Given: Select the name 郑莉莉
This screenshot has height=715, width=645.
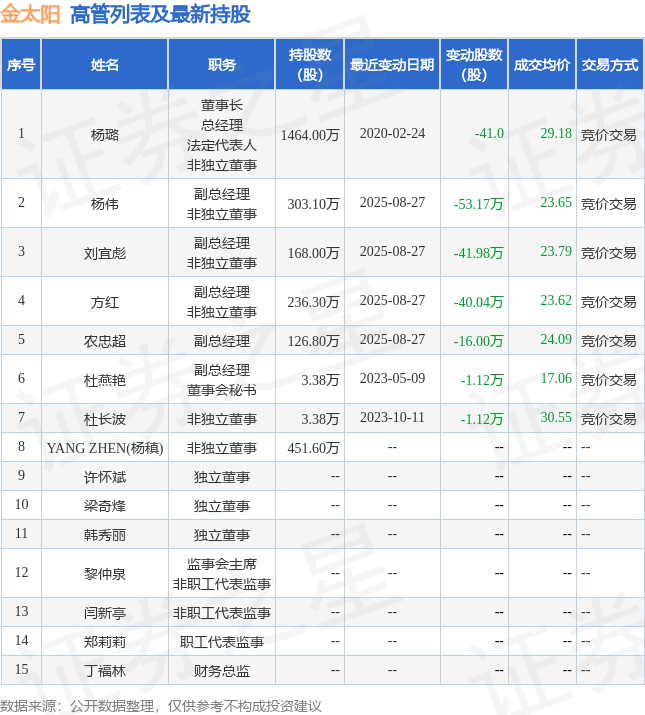Looking at the screenshot, I should click(104, 642).
